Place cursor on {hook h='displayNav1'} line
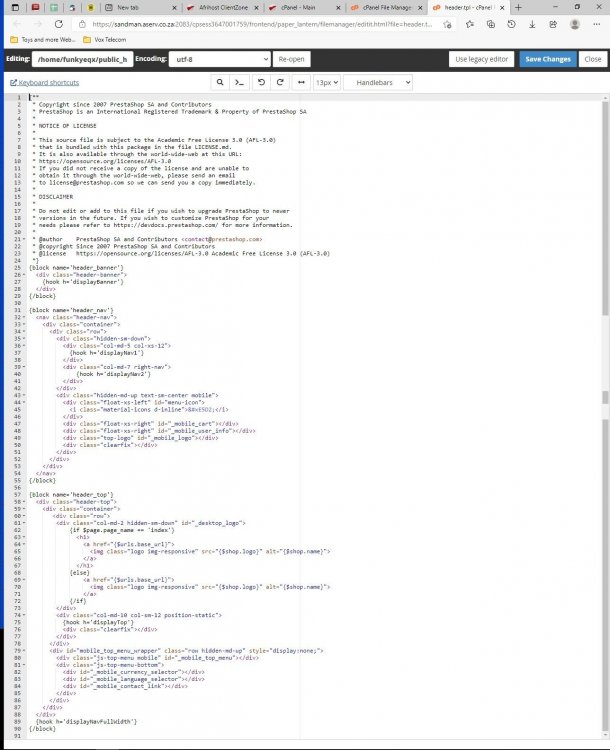 pyautogui.click(x=106, y=353)
